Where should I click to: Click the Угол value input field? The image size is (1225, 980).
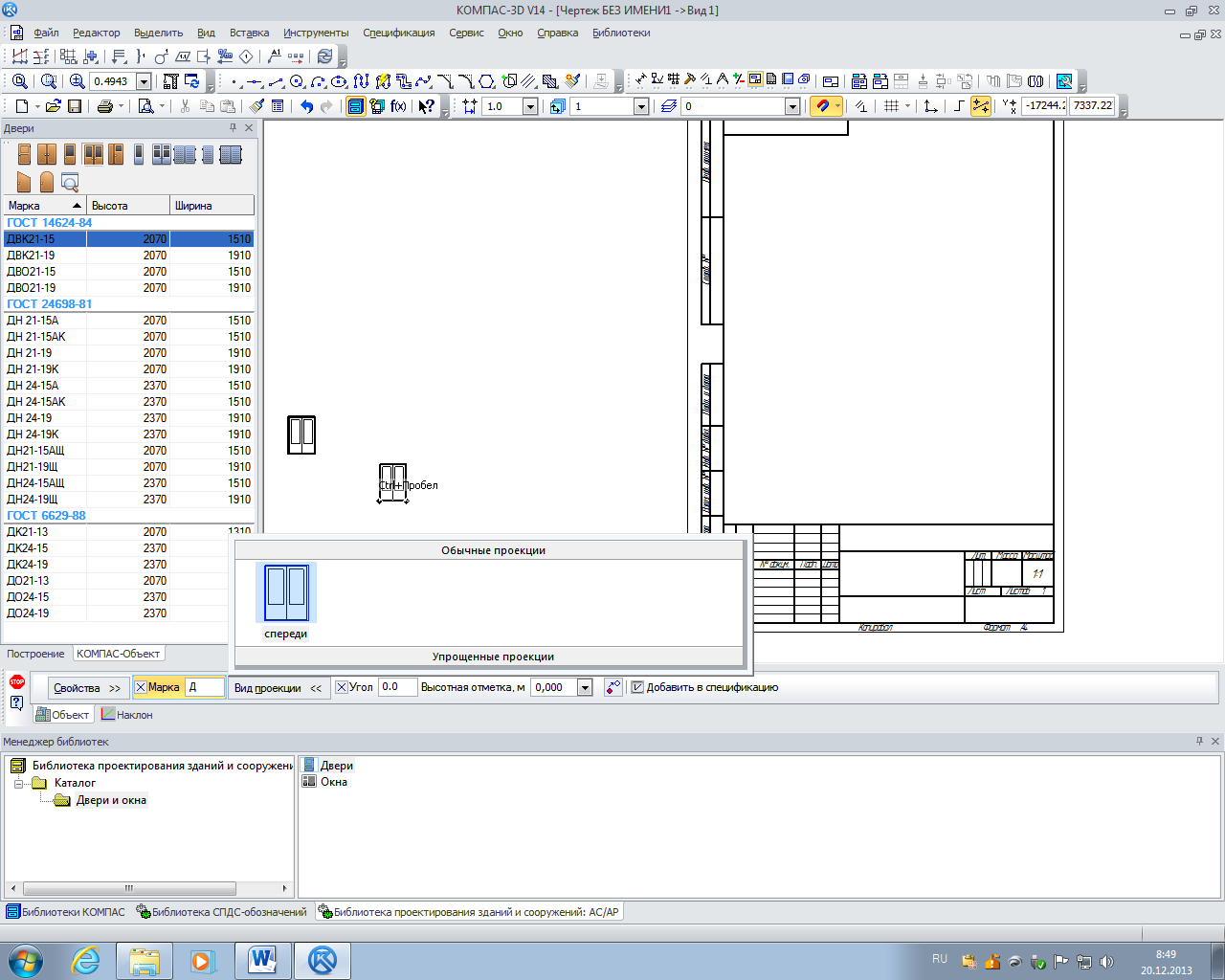click(x=397, y=687)
